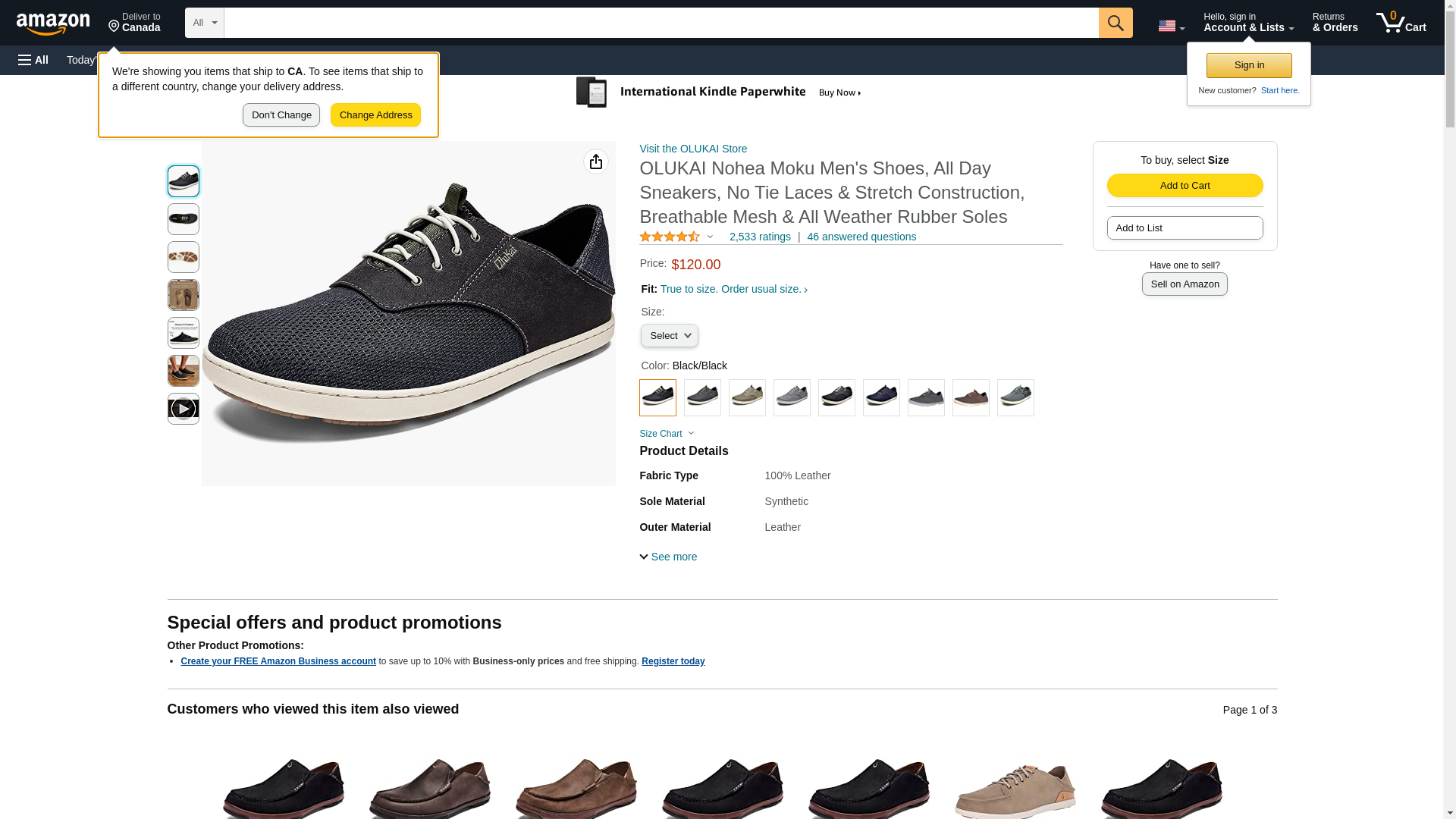Image resolution: width=1456 pixels, height=819 pixels.
Task: Open the All hamburger menu
Action: click(x=33, y=60)
